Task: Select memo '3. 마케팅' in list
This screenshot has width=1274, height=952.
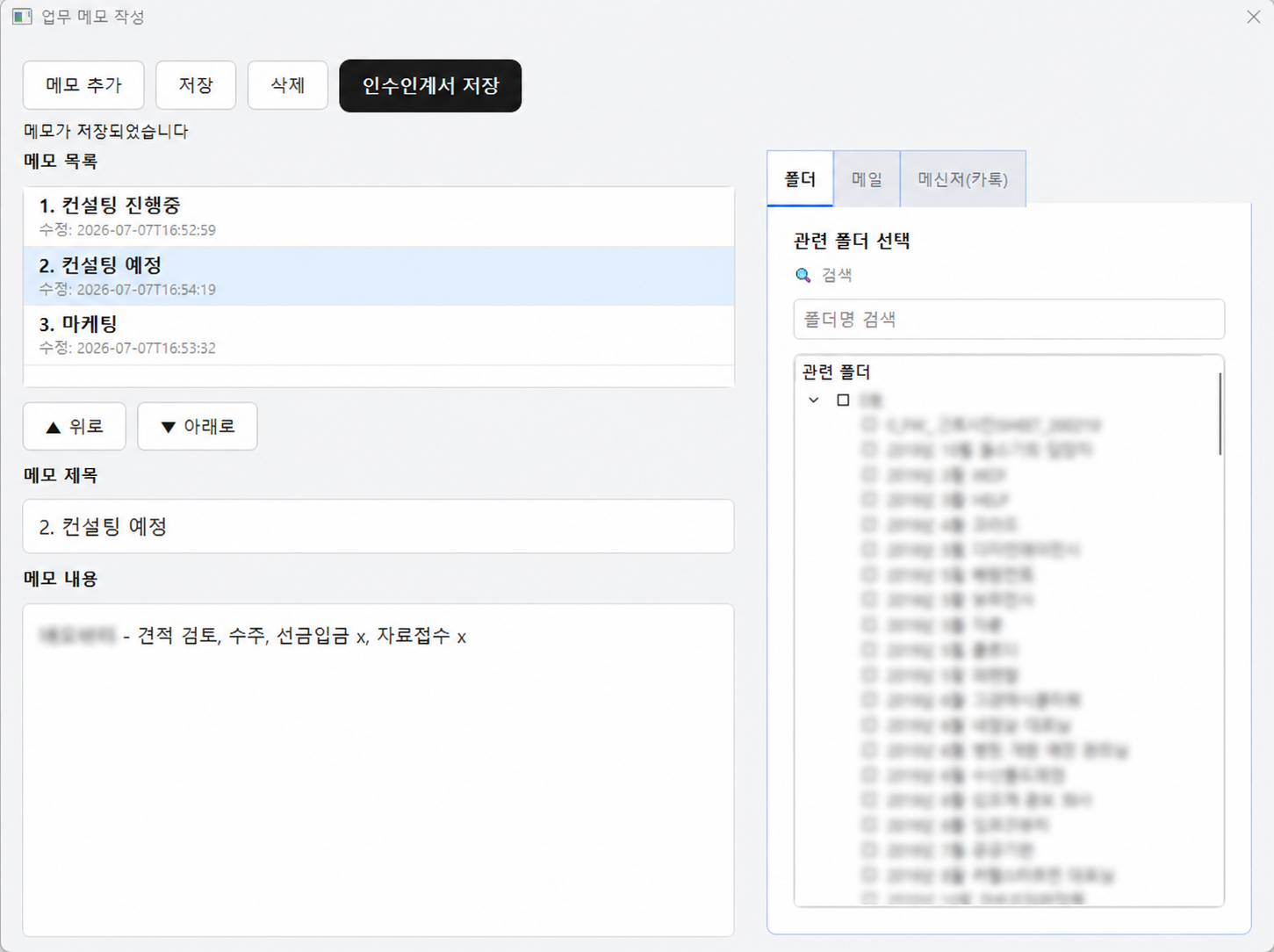Action: pyautogui.click(x=378, y=335)
